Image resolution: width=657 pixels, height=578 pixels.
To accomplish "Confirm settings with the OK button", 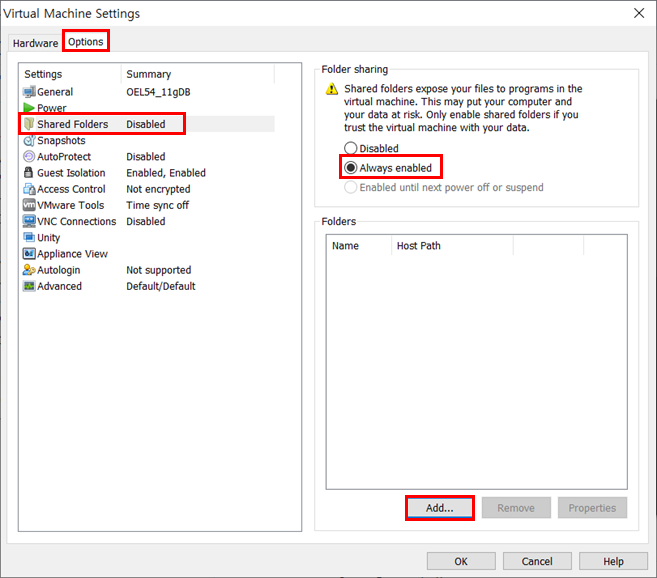I will (461, 561).
